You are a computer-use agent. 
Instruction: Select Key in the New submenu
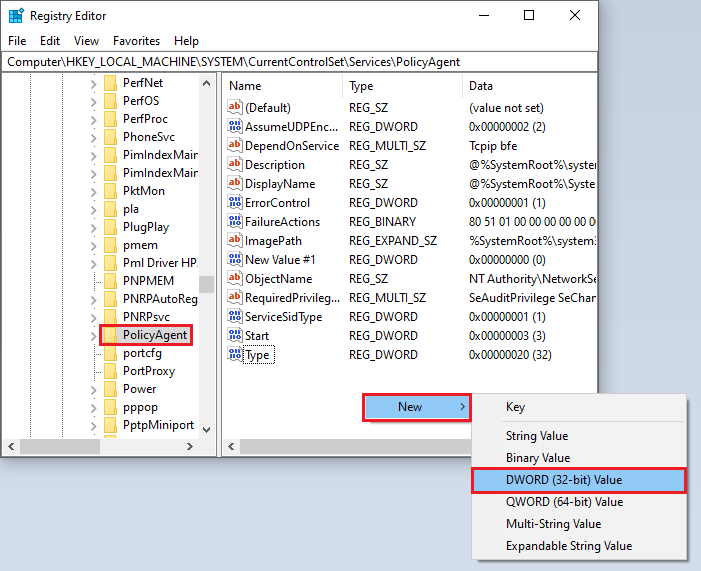click(515, 408)
